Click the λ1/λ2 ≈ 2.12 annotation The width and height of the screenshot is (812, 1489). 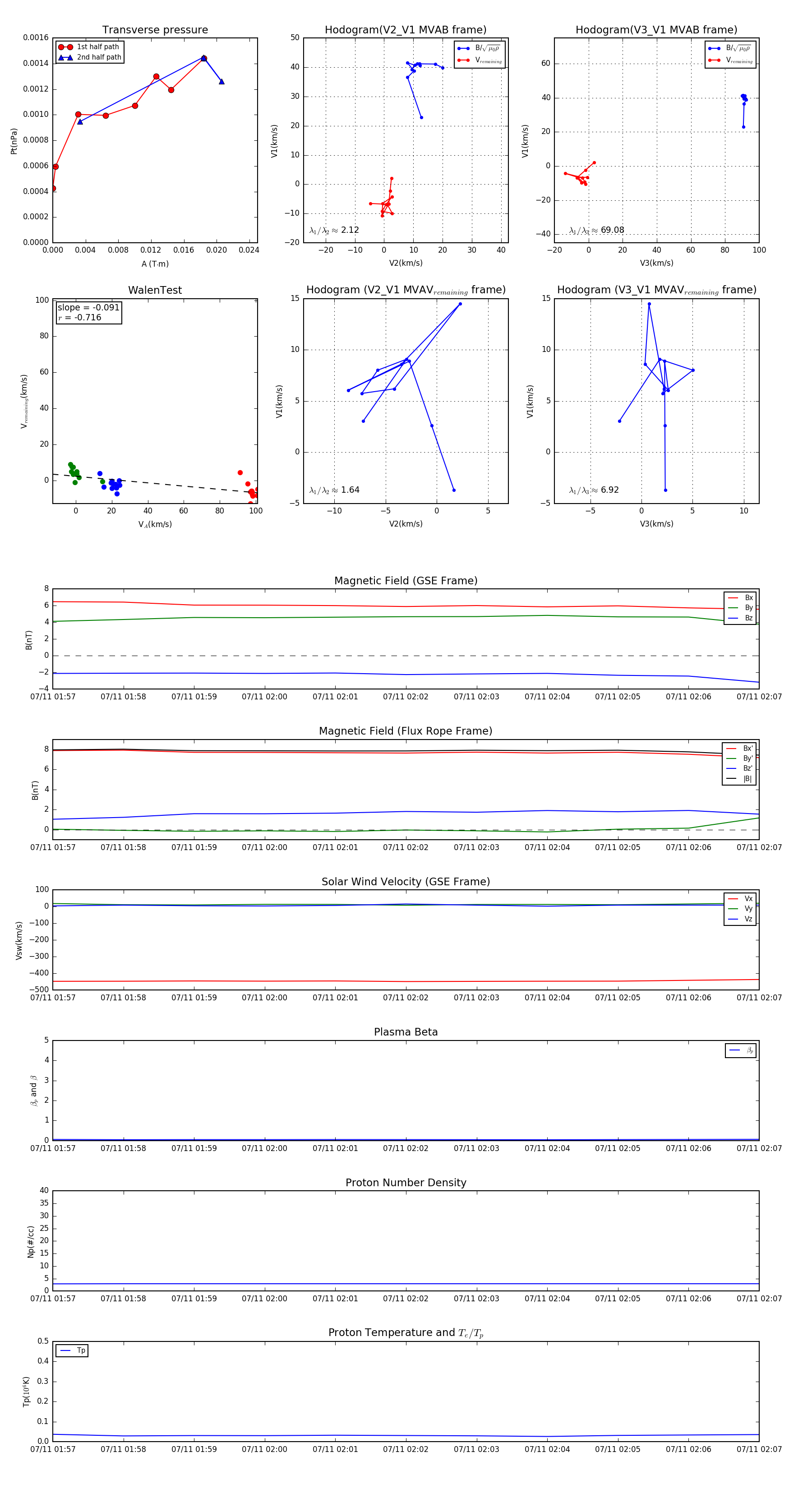(334, 230)
